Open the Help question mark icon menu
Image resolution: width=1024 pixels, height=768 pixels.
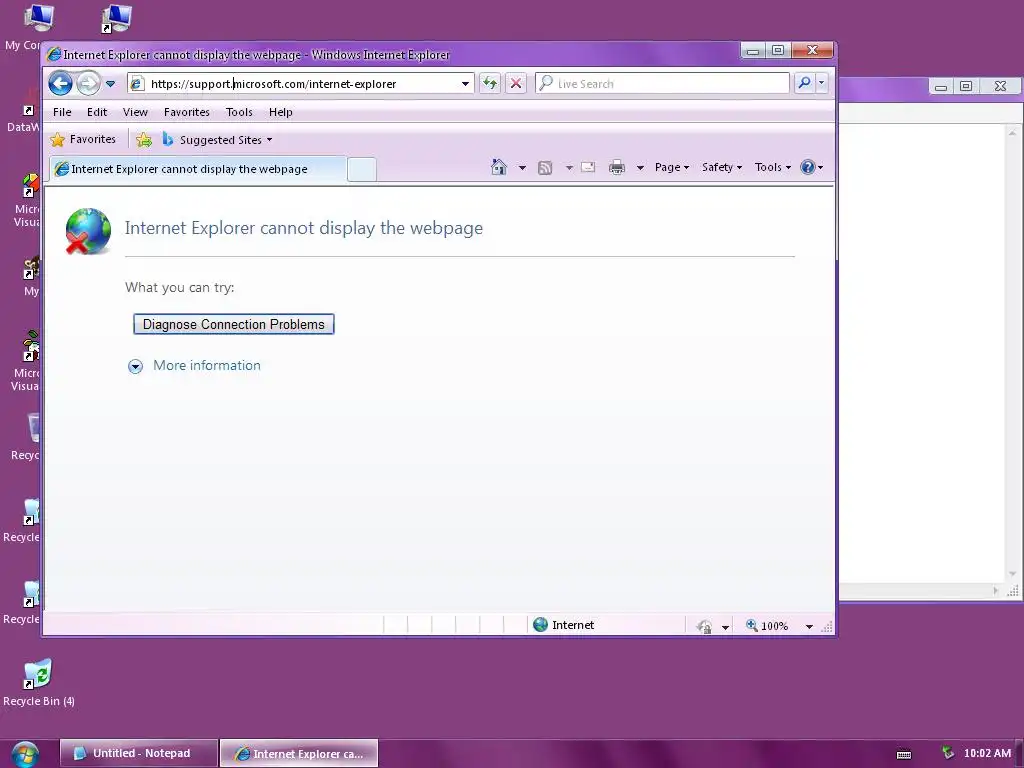coord(812,167)
